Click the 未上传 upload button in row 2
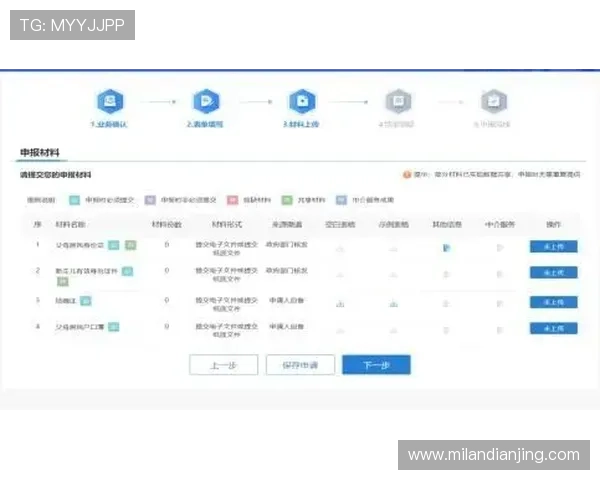The height and width of the screenshot is (480, 600). pyautogui.click(x=554, y=273)
